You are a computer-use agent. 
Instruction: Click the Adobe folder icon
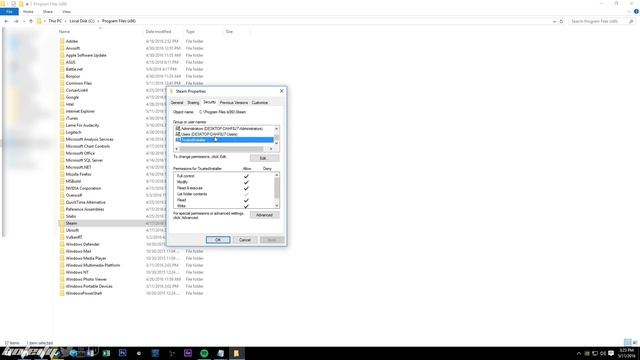[62, 41]
